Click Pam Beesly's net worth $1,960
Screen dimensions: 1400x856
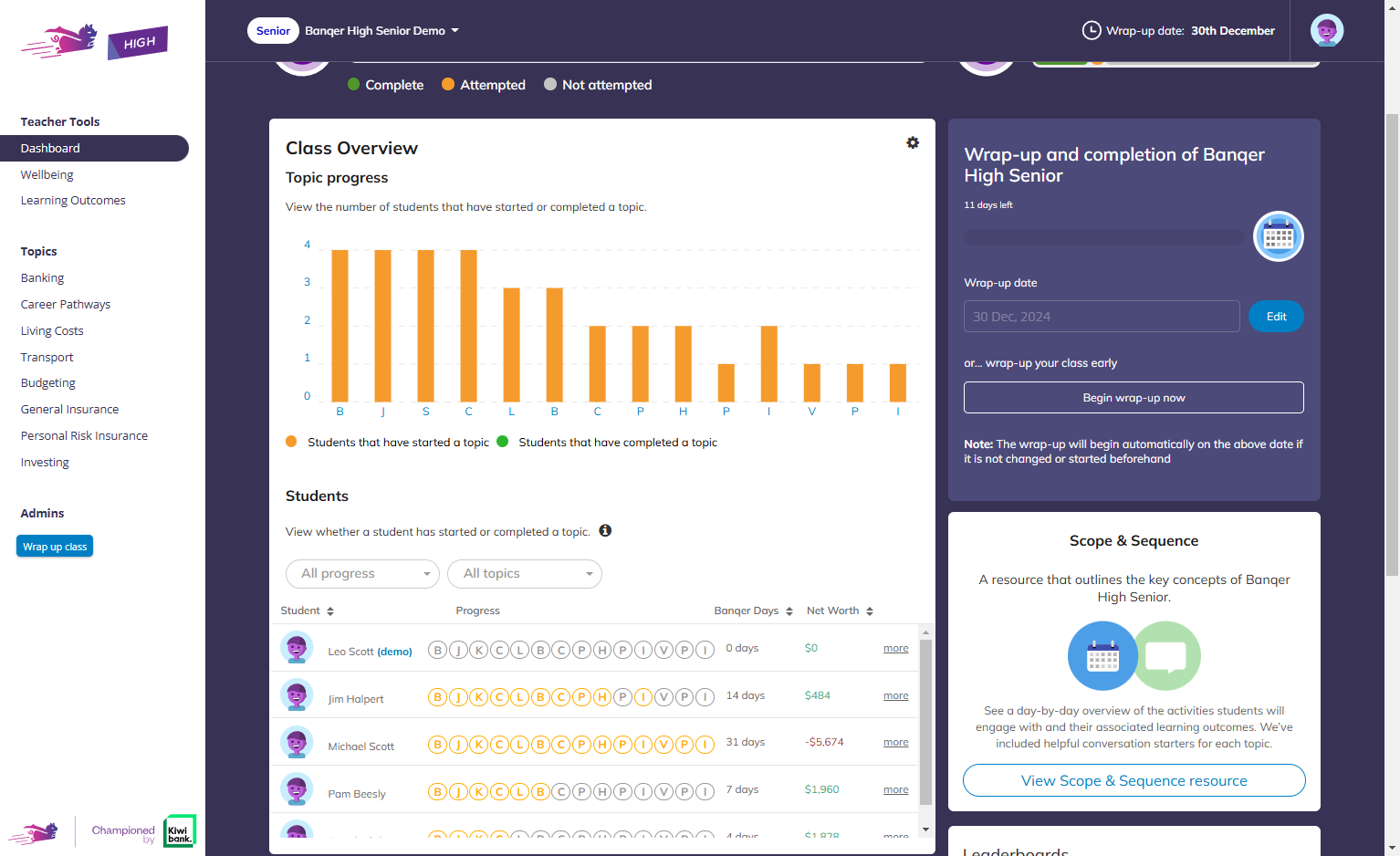click(821, 789)
